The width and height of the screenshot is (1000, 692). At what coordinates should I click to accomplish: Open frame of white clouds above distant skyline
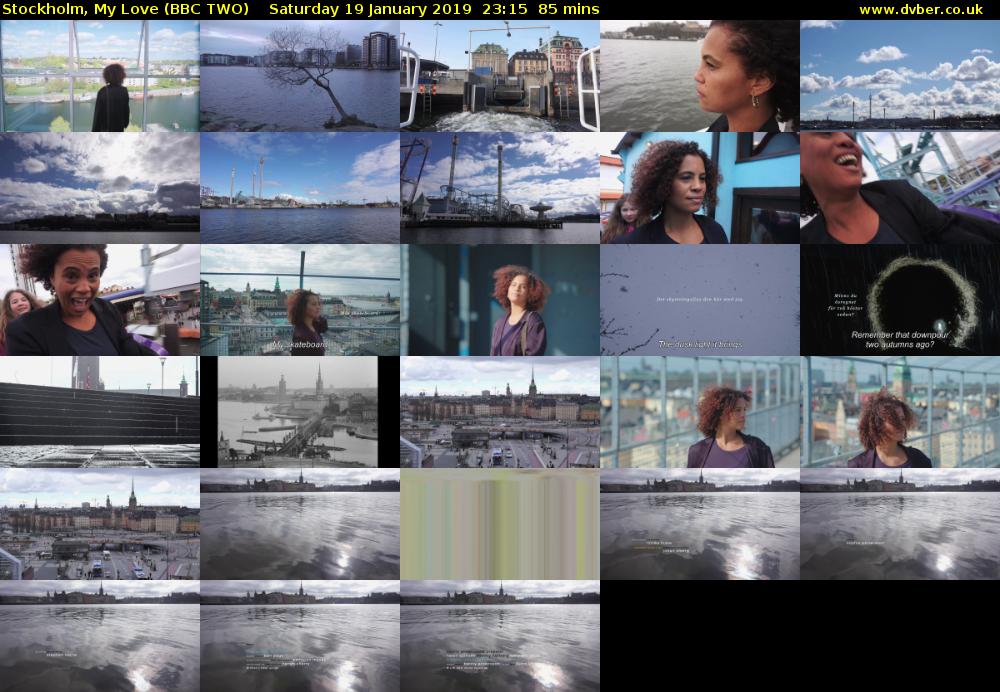900,76
